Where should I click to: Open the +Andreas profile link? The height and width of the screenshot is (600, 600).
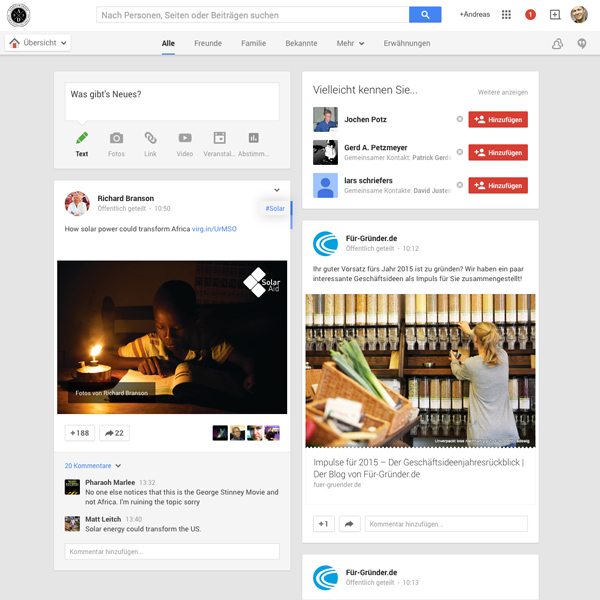(x=474, y=15)
